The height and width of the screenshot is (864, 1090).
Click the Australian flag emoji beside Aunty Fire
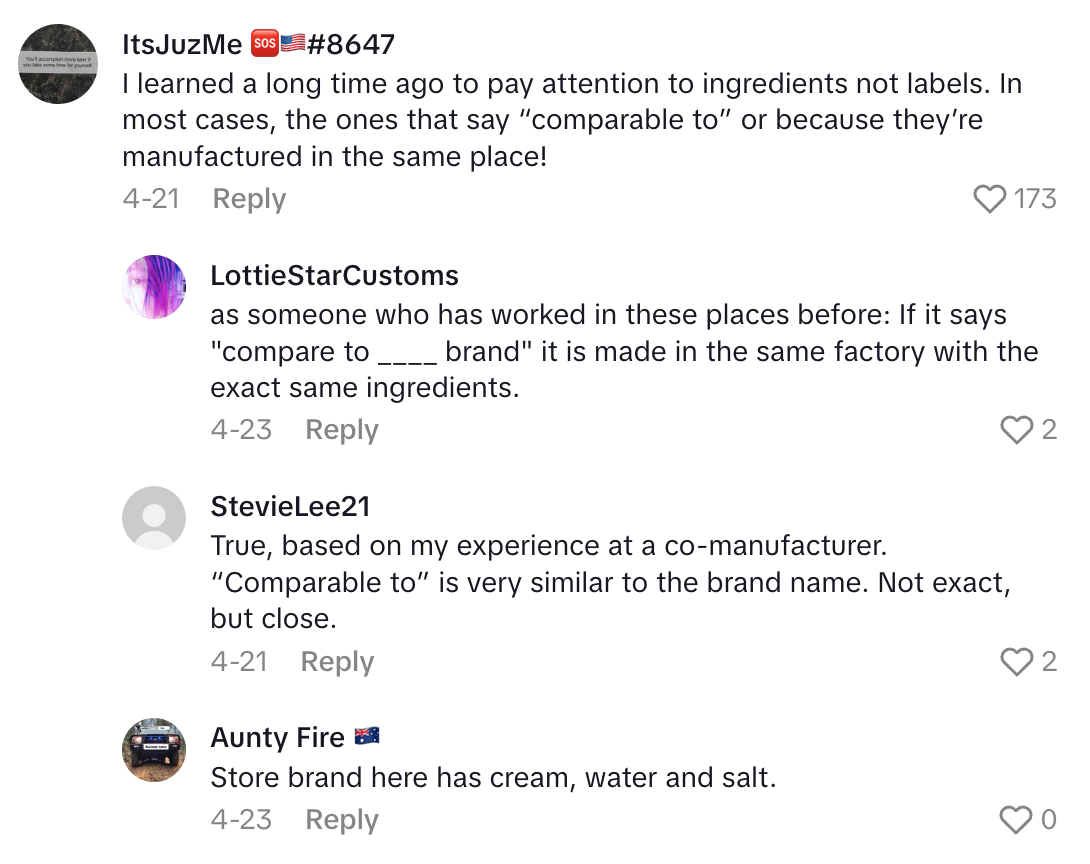point(367,736)
